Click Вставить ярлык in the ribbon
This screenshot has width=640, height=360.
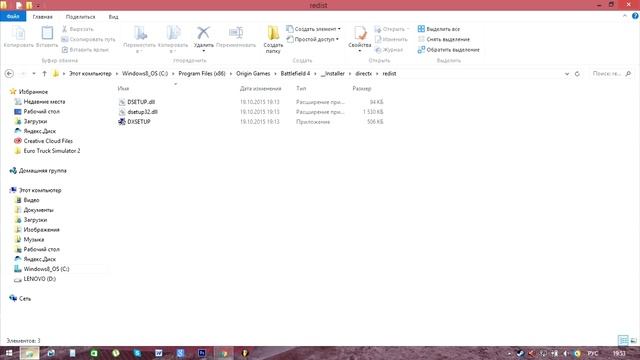coord(85,50)
